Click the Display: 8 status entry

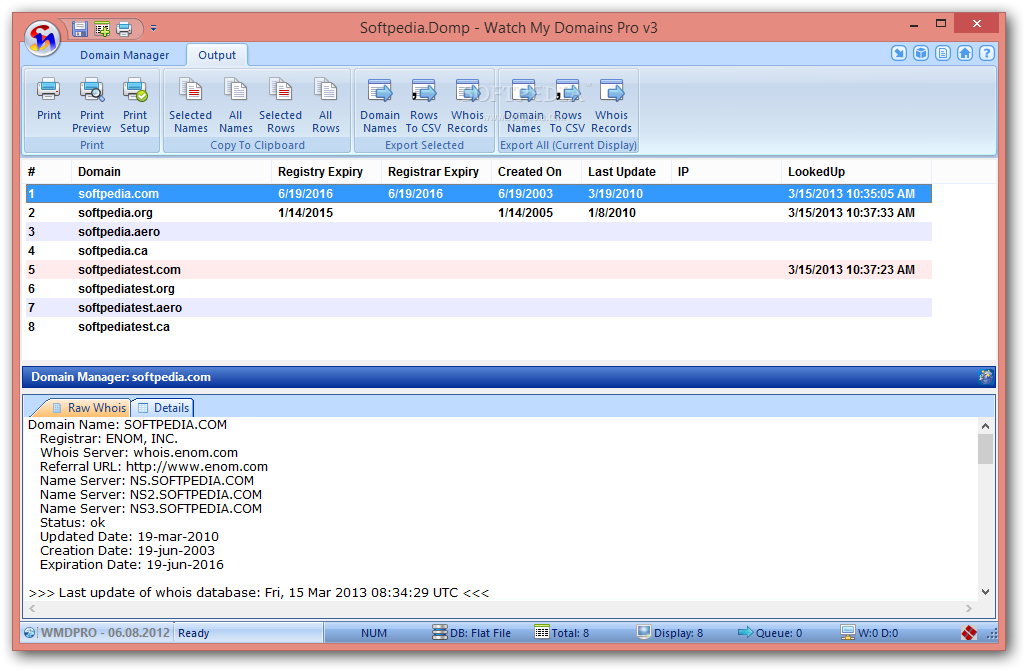coord(671,633)
